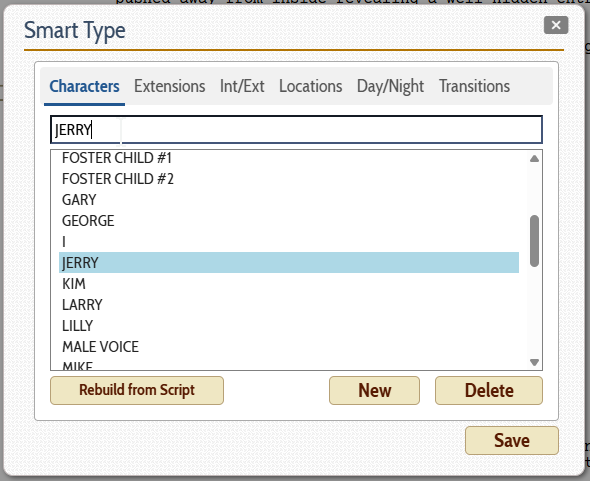
Task: Click the character list scrollbar thumb
Action: [534, 241]
